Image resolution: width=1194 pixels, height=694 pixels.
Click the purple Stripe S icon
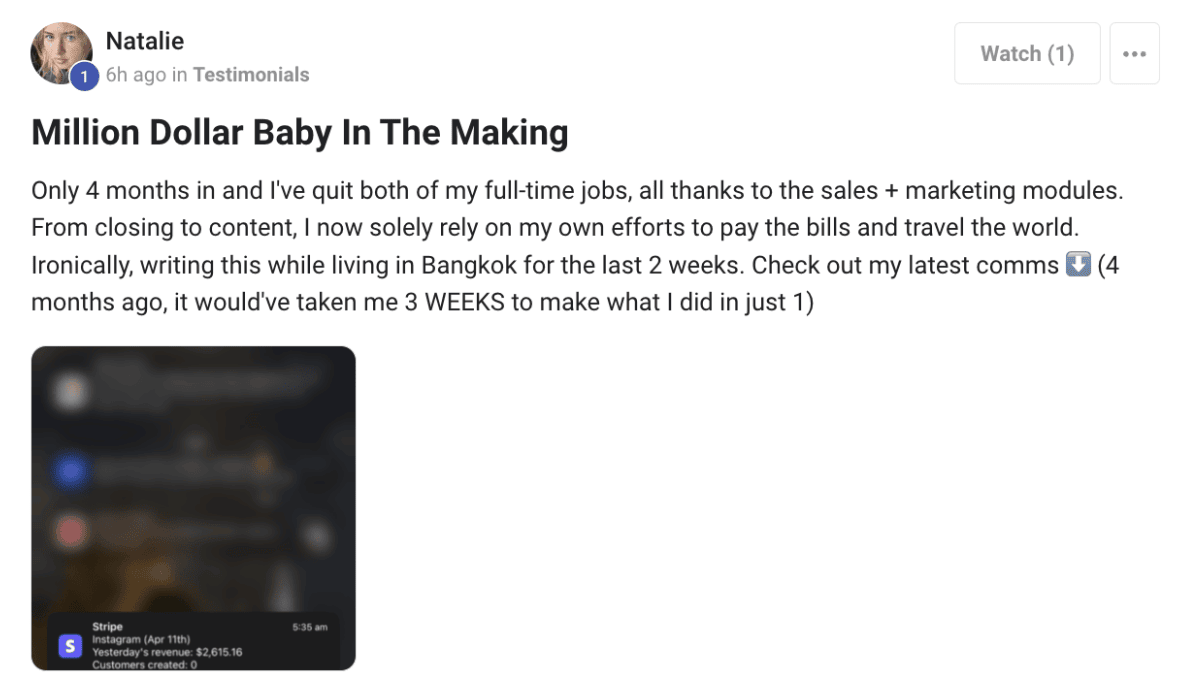(70, 646)
